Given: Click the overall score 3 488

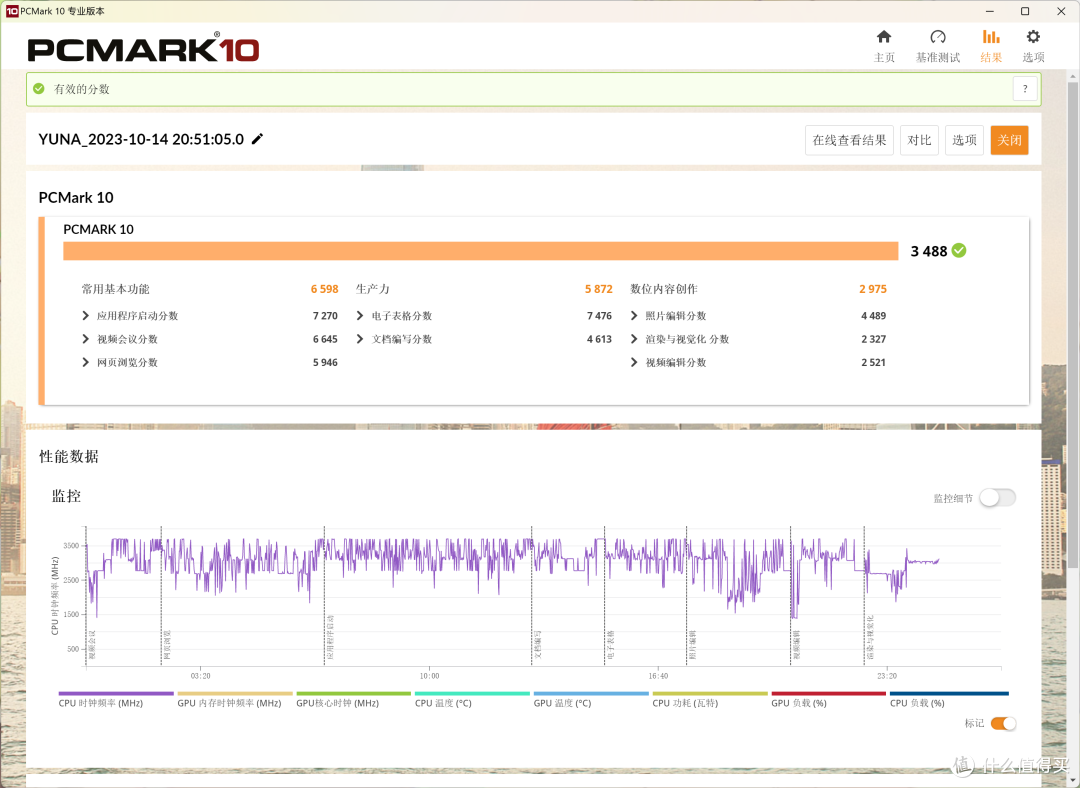Looking at the screenshot, I should [928, 251].
